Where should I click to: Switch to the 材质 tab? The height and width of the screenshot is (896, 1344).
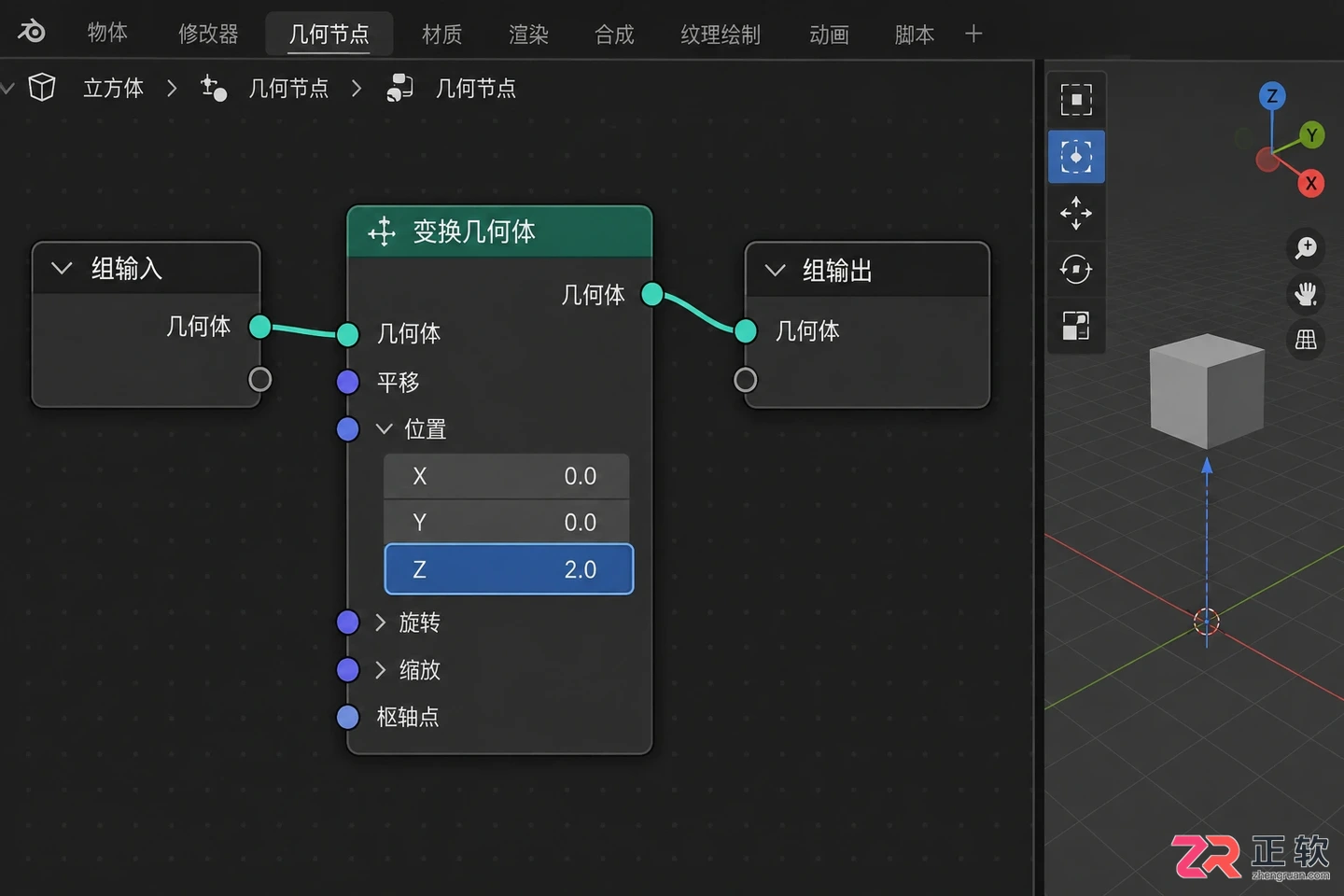441,35
